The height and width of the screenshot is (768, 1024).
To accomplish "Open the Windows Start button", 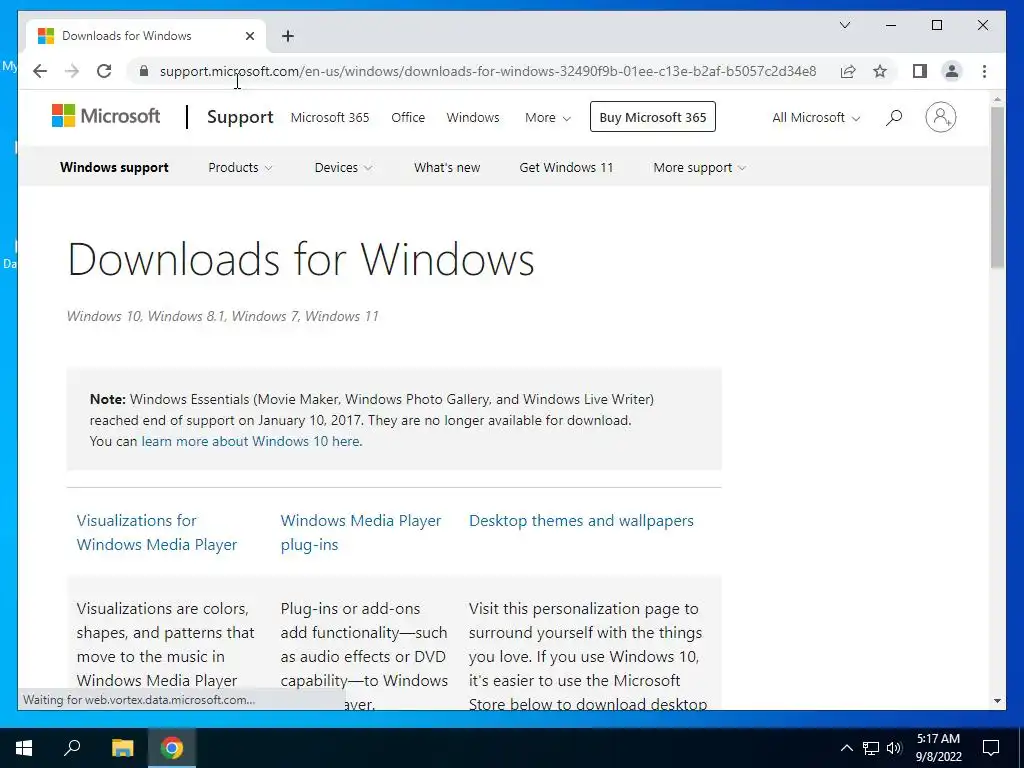I will coord(24,748).
